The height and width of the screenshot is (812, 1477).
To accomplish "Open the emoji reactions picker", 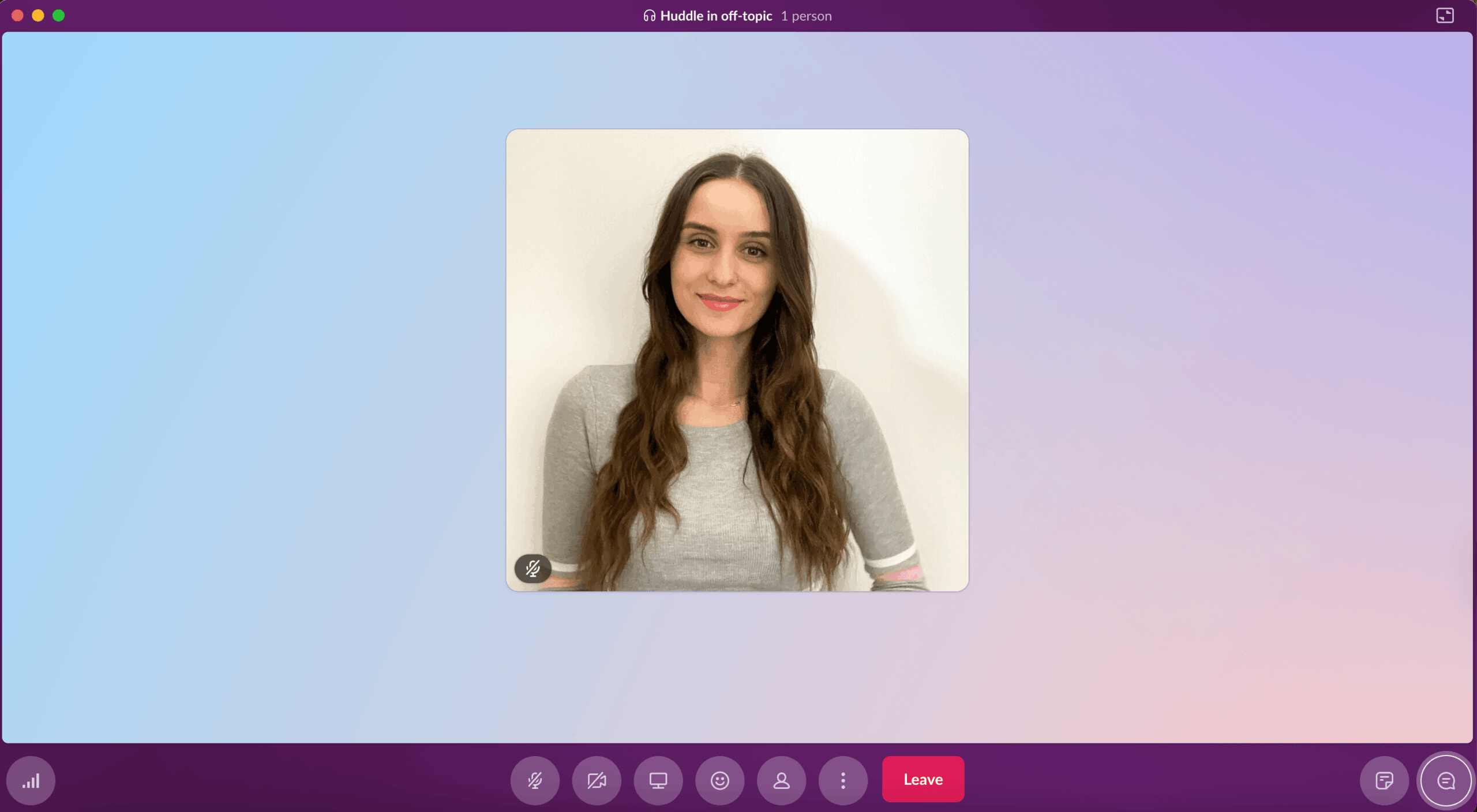I will [x=719, y=780].
